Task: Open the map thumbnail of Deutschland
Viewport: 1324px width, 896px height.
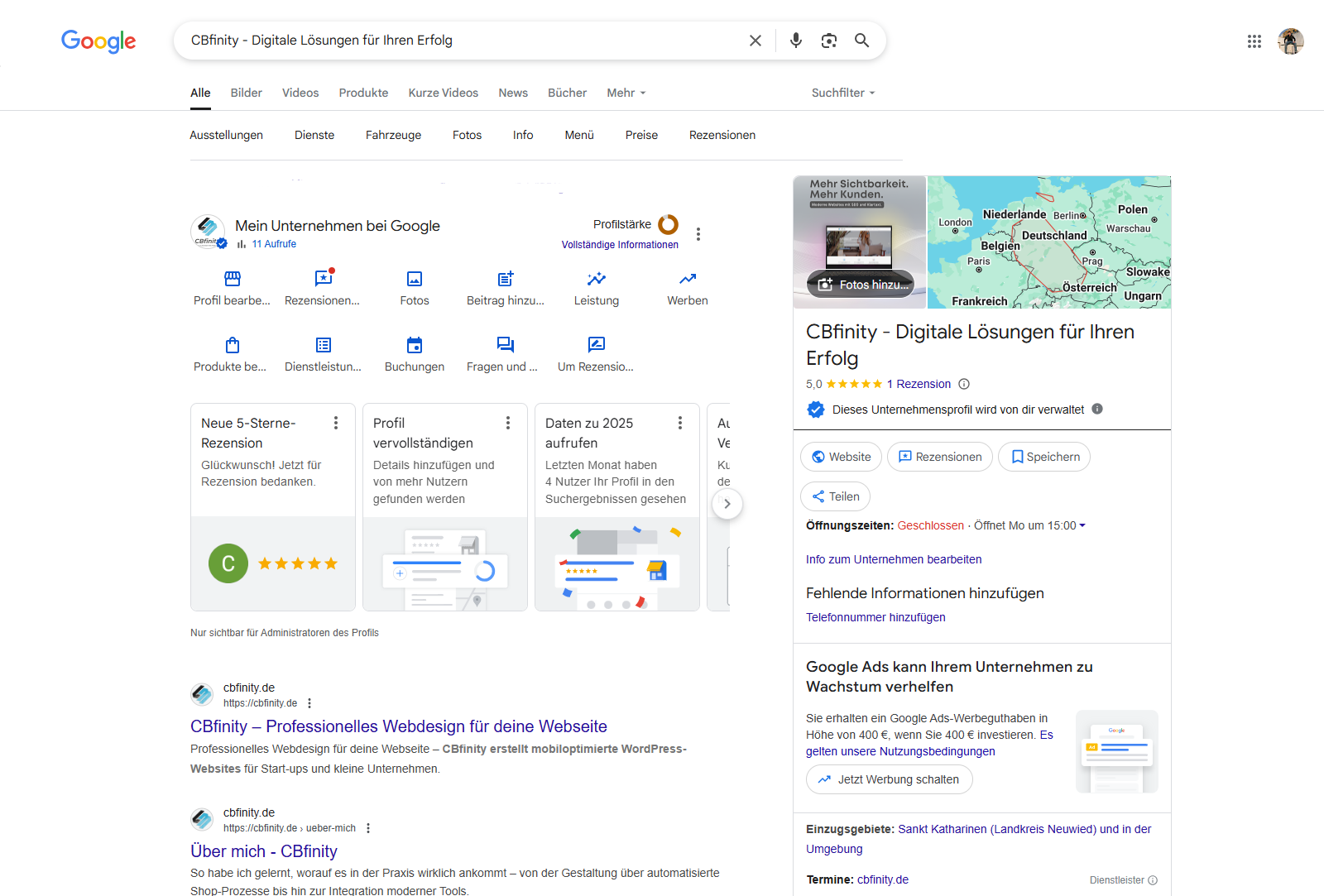Action: [x=1049, y=242]
